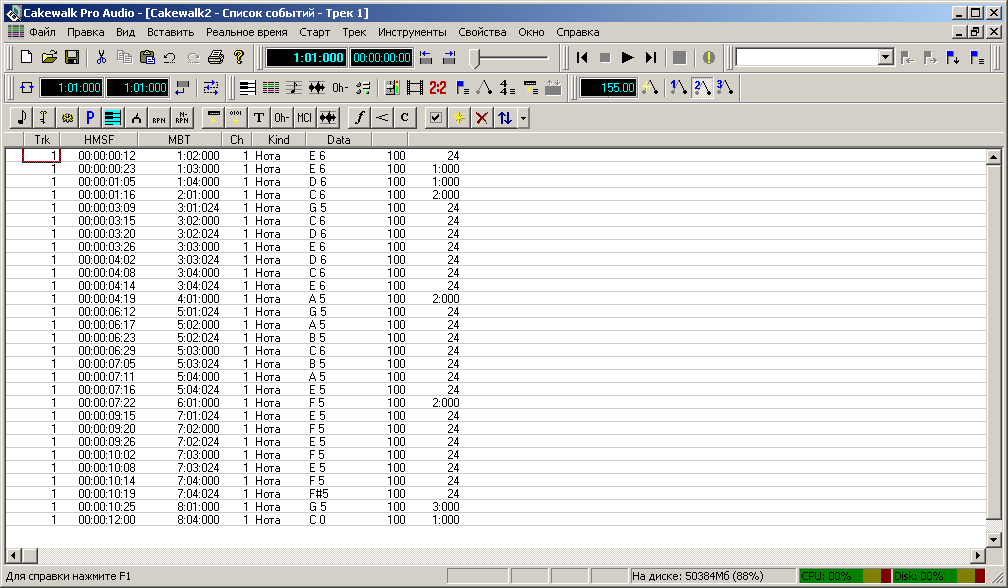The height and width of the screenshot is (588, 1008).
Task: Undo the last action
Action: coord(170,57)
